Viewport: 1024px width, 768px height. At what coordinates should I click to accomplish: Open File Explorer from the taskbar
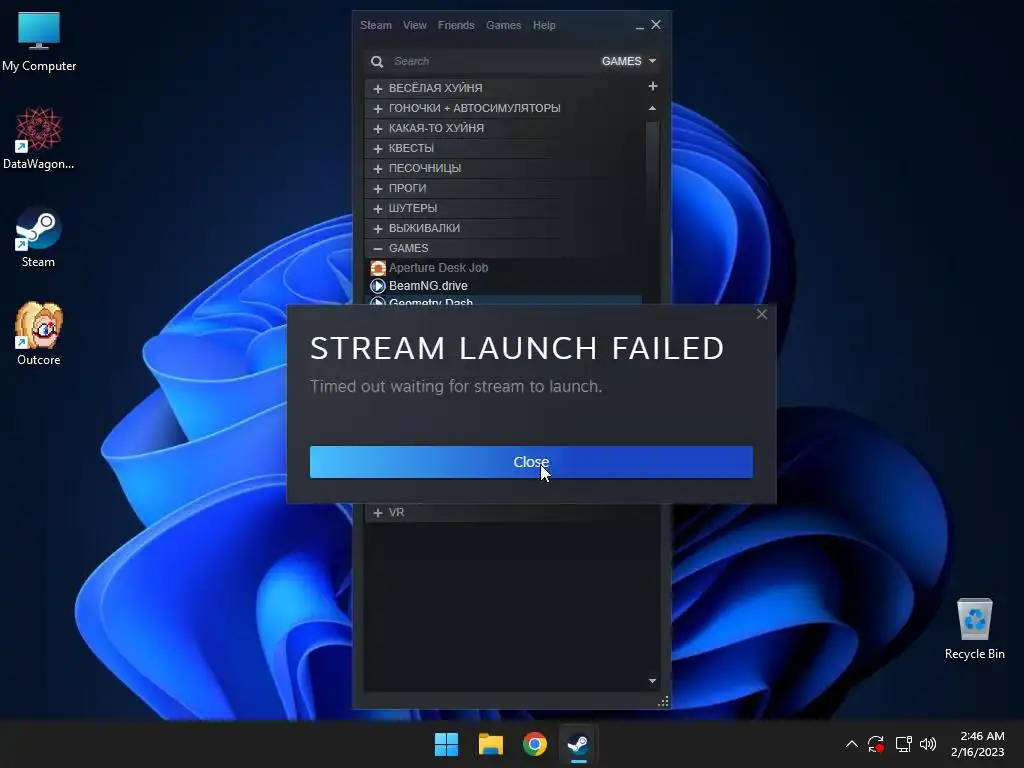490,744
